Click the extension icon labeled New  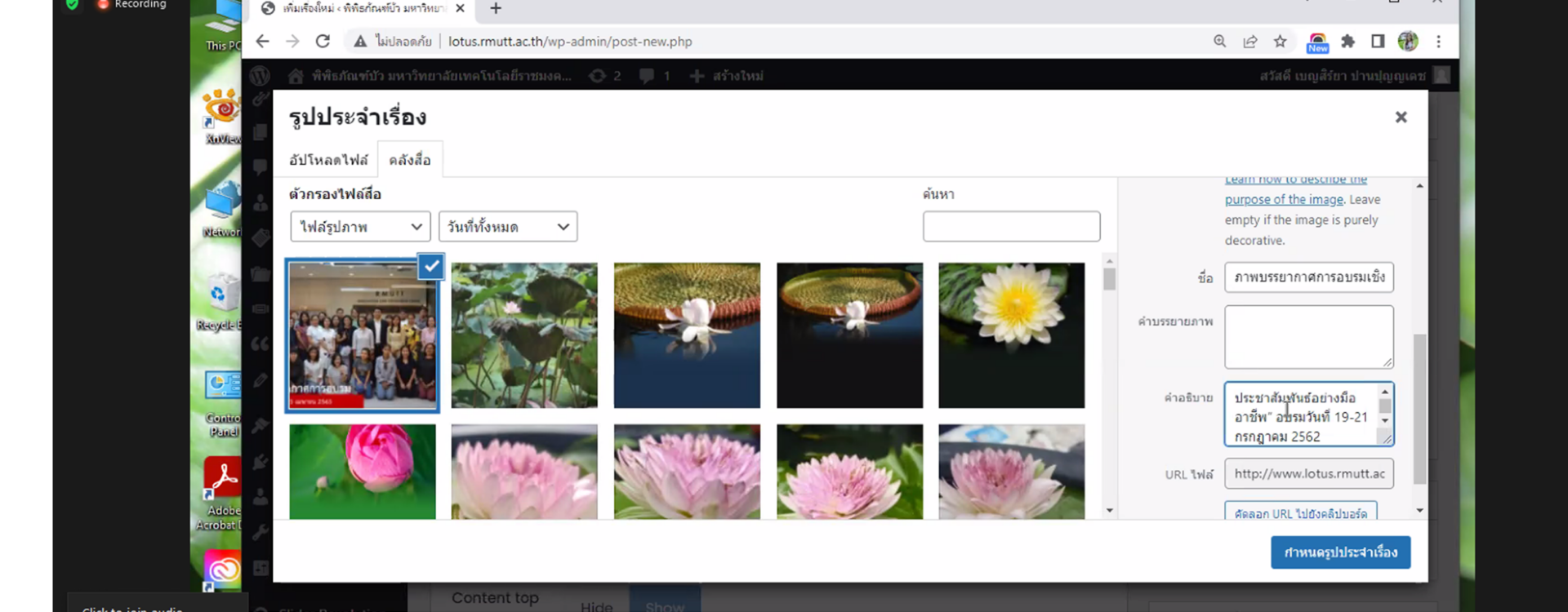[1317, 42]
